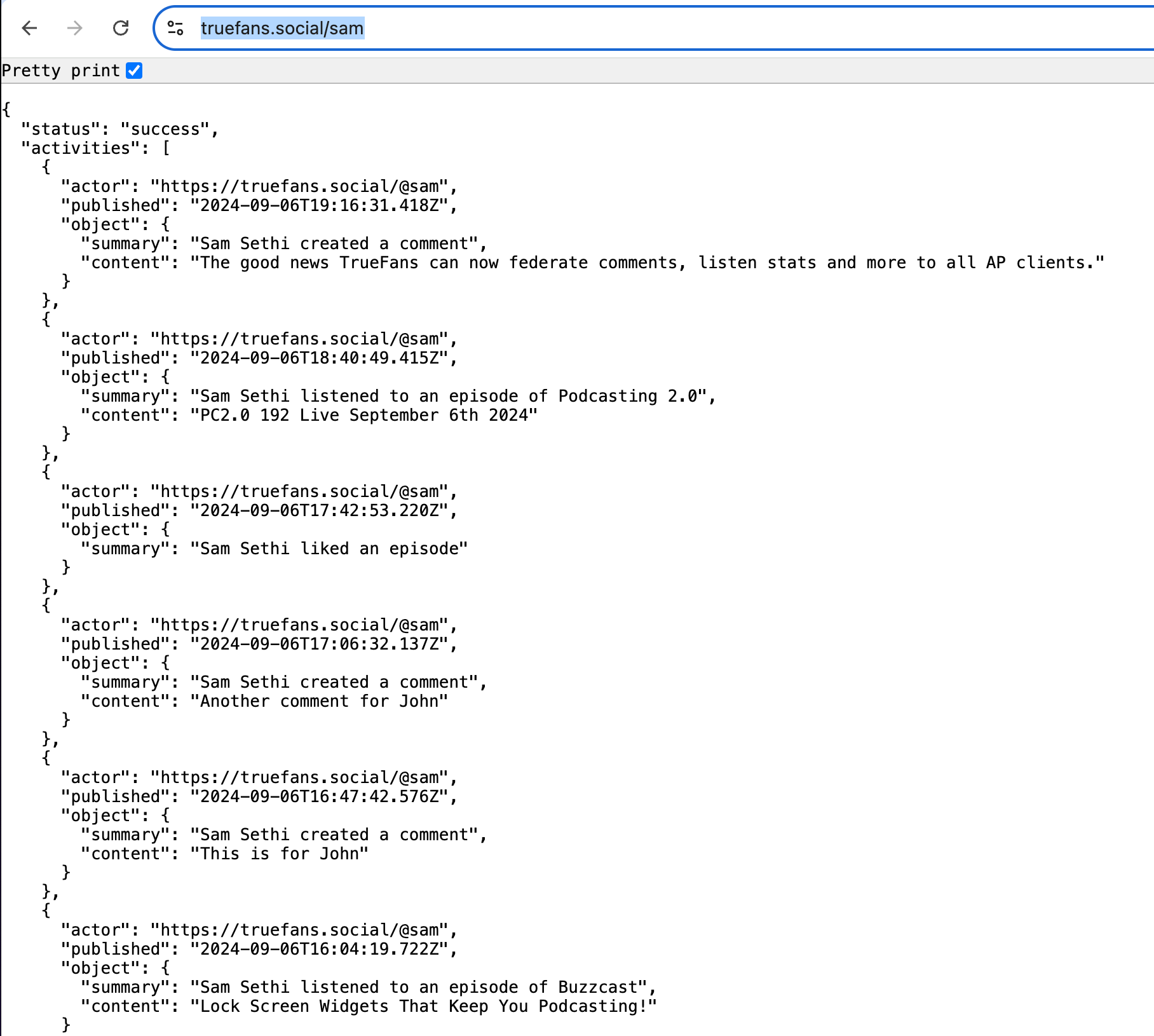1154x1036 pixels.
Task: Uncheck the Pretty print checkbox
Action: click(x=134, y=71)
